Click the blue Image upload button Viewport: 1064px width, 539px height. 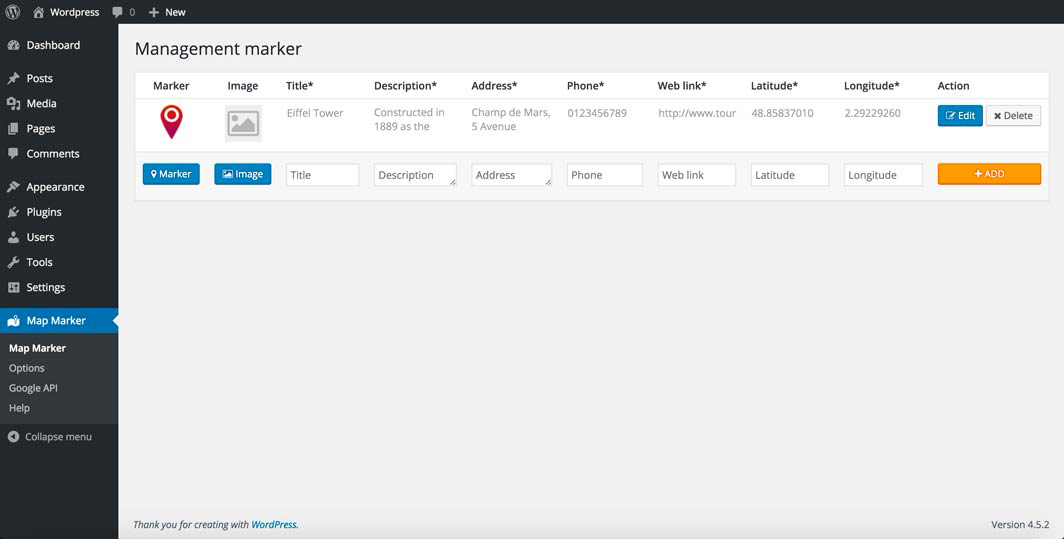pyautogui.click(x=243, y=174)
